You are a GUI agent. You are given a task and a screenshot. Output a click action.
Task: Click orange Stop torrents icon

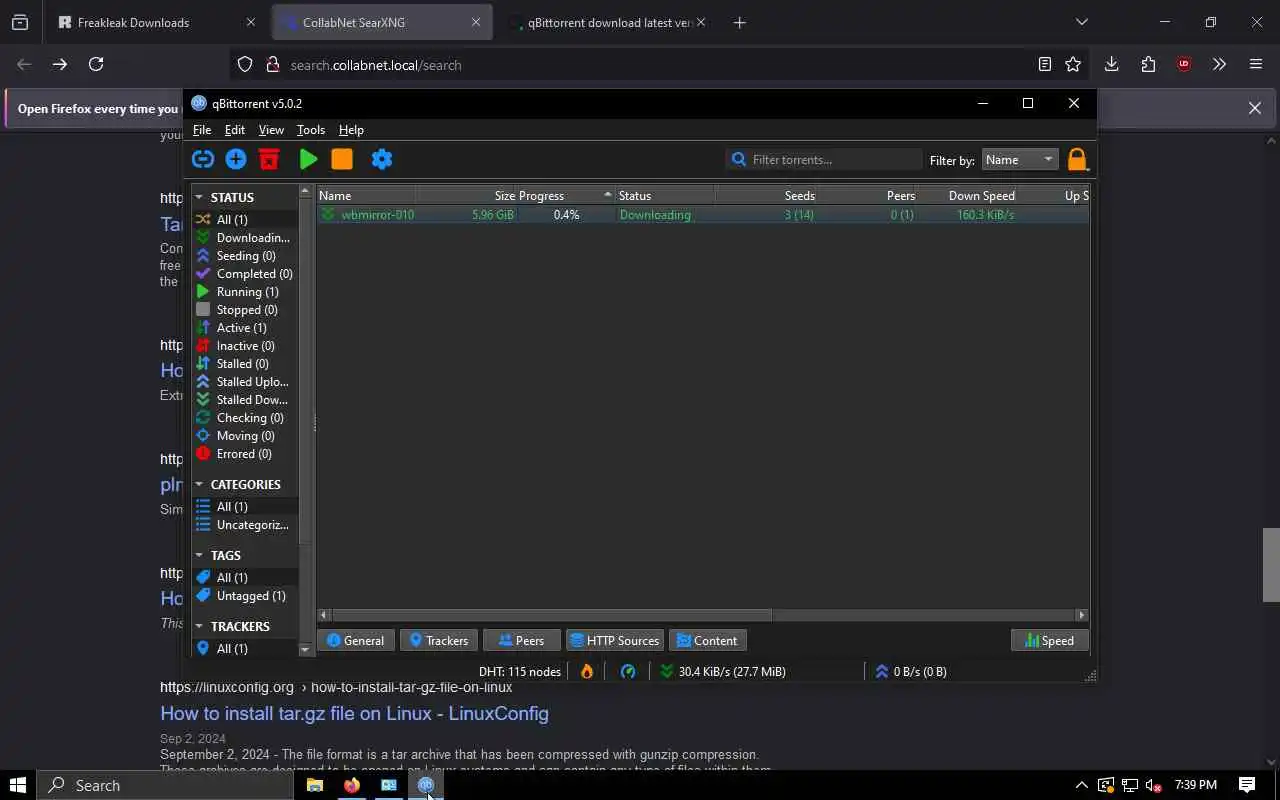(342, 159)
